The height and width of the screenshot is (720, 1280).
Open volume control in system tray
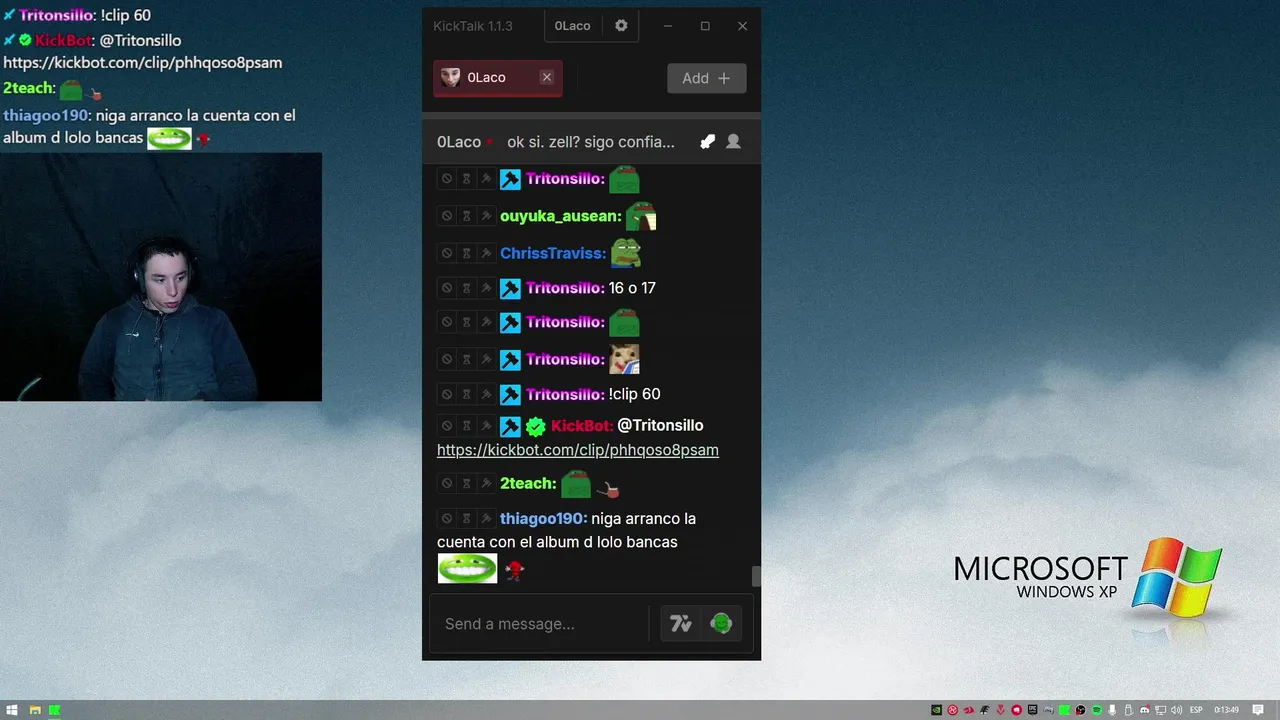1176,710
